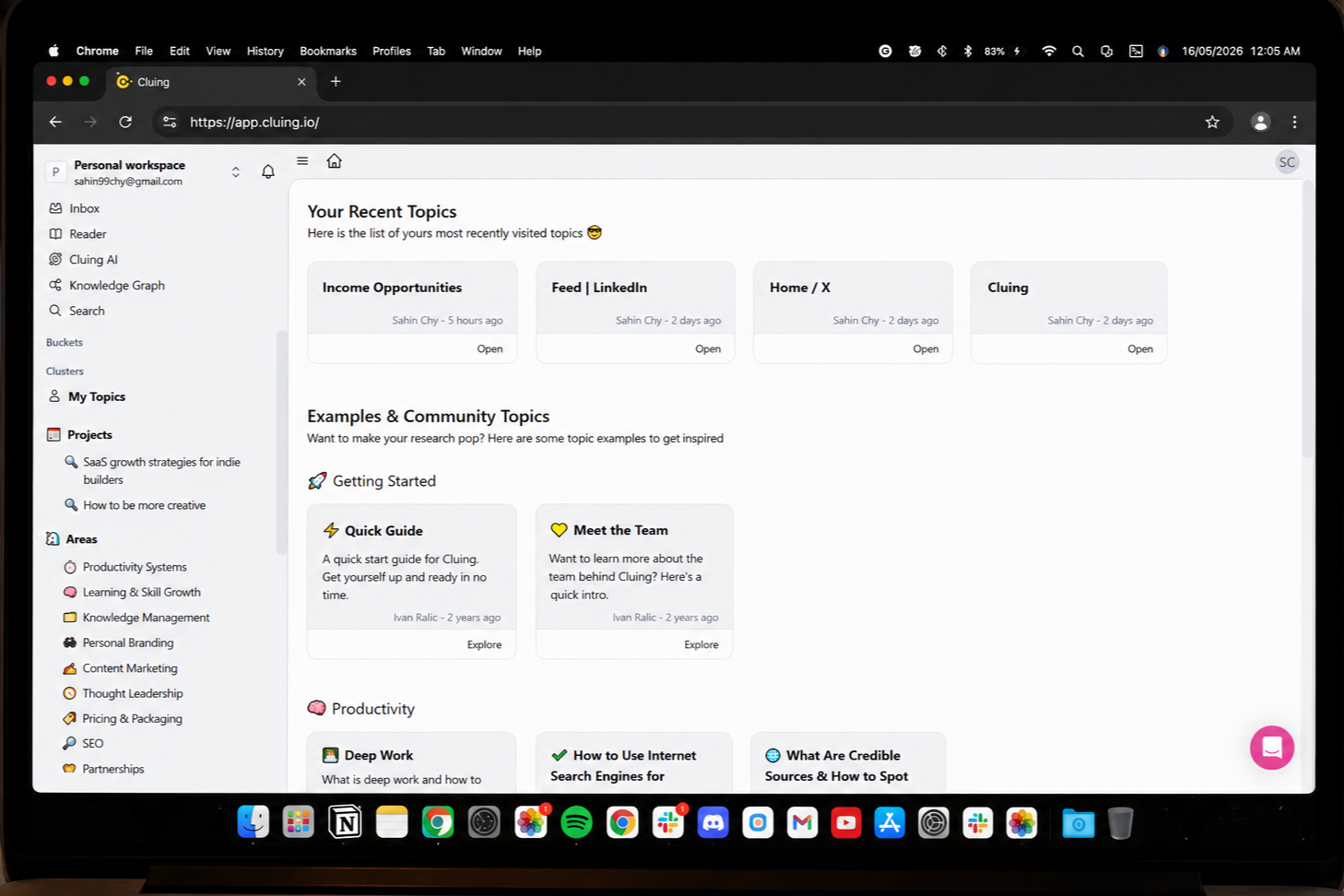Collapse the Projects section
This screenshot has width=1344, height=896.
(79, 435)
